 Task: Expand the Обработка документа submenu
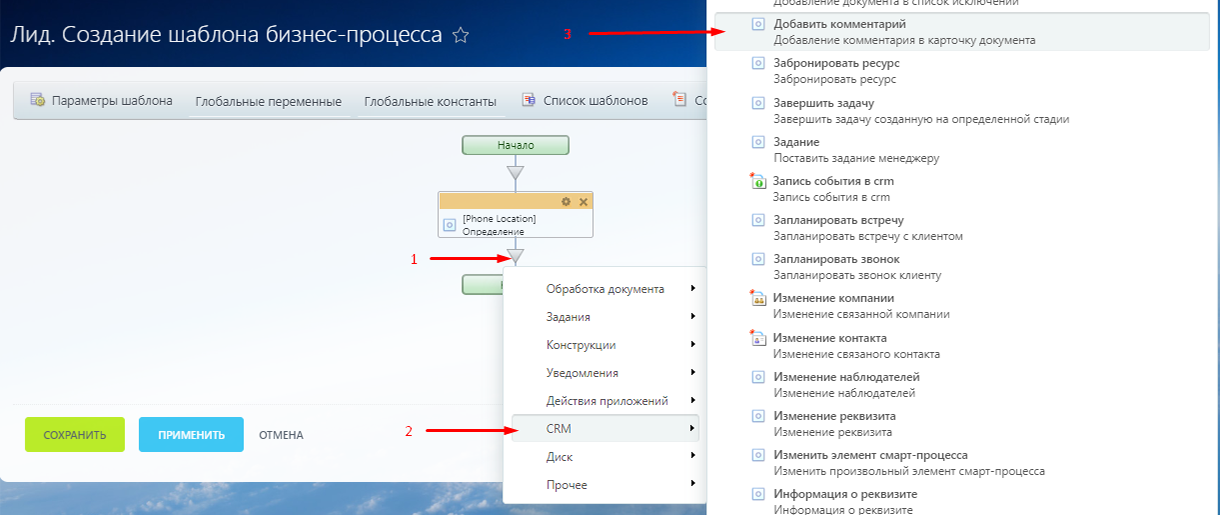coord(605,289)
